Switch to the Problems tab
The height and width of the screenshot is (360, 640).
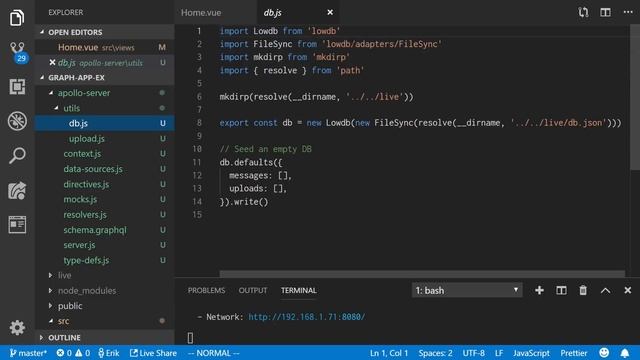coord(207,290)
